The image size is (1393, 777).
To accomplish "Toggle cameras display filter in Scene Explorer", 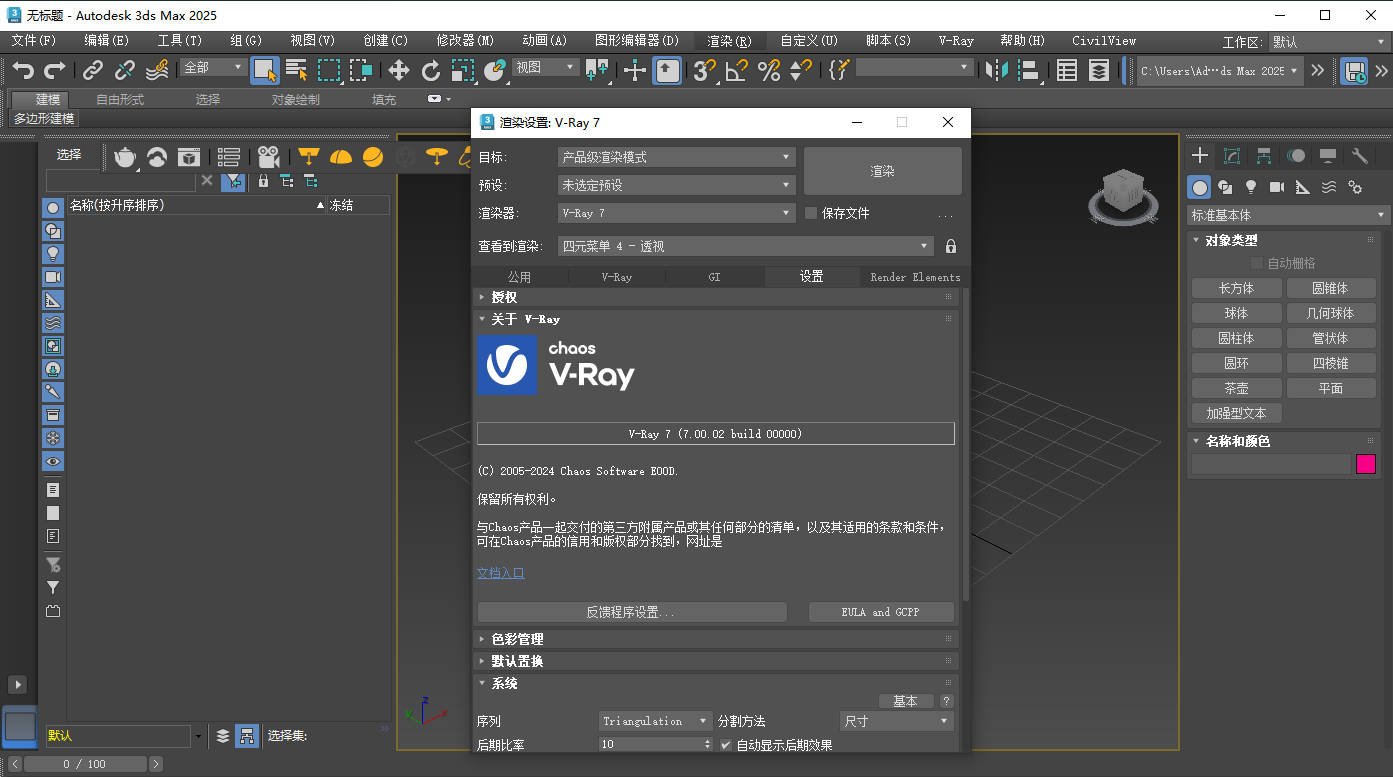I will (53, 277).
